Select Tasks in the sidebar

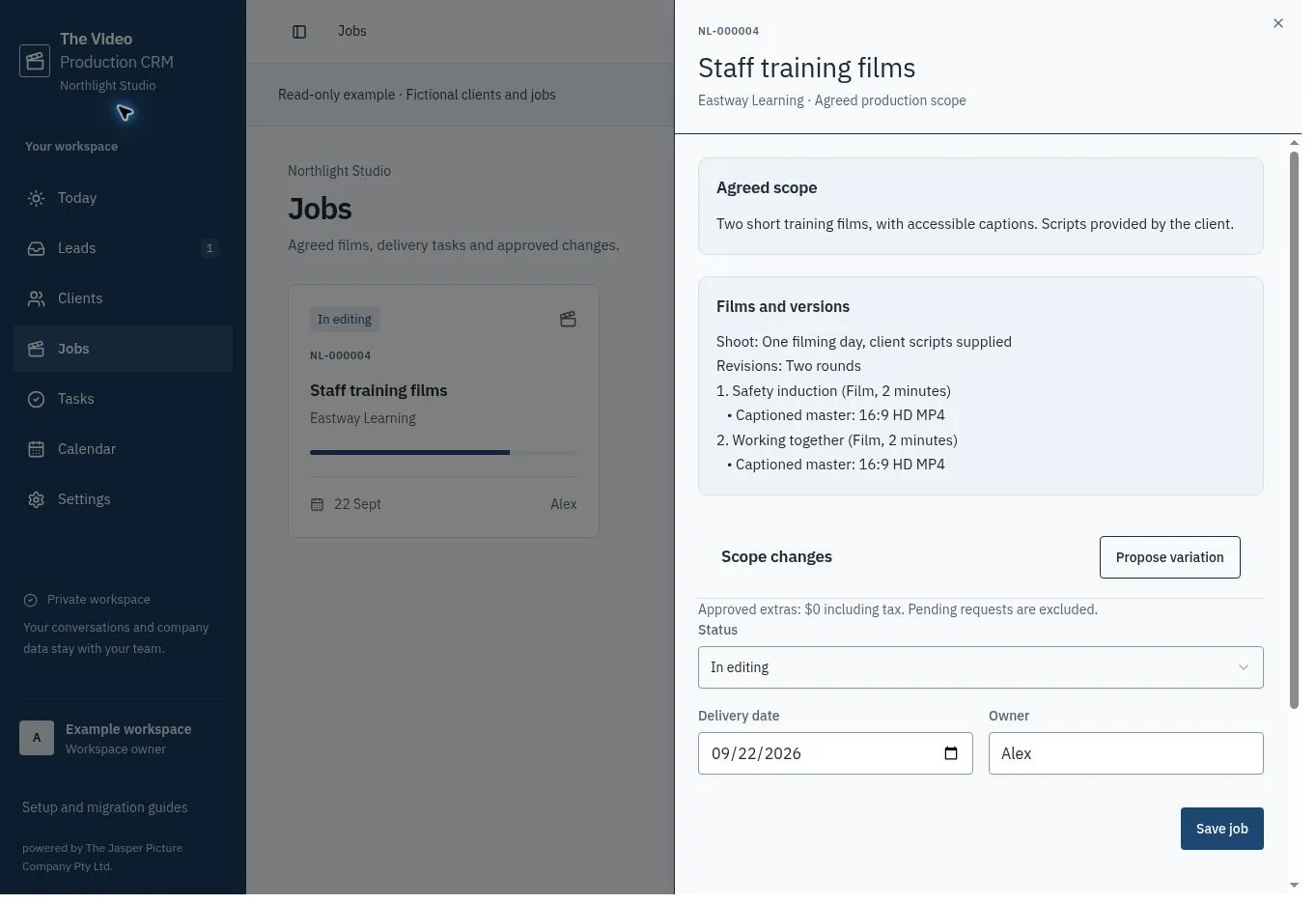(x=123, y=399)
